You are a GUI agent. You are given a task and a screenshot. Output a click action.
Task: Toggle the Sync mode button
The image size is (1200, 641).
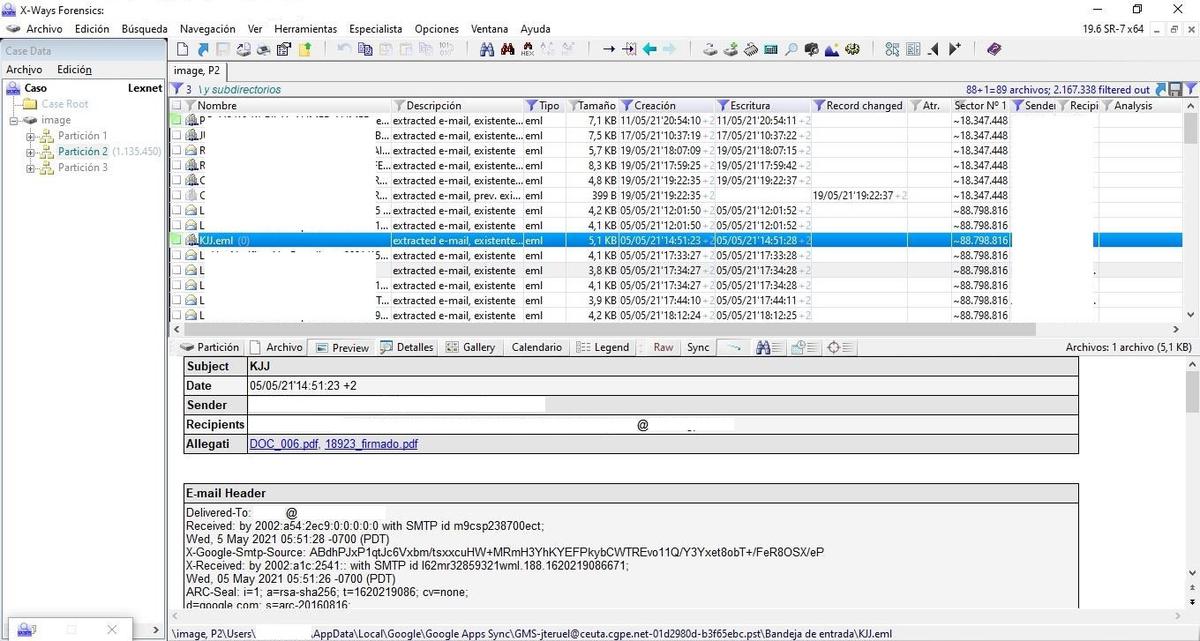pyautogui.click(x=698, y=348)
